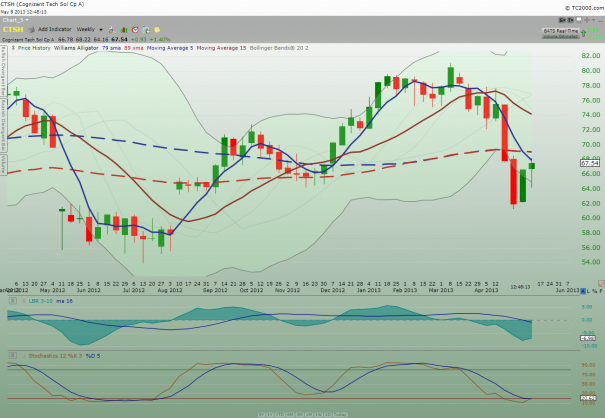Click the 82.00 price axis label
This screenshot has height=418, width=605.
591,56
